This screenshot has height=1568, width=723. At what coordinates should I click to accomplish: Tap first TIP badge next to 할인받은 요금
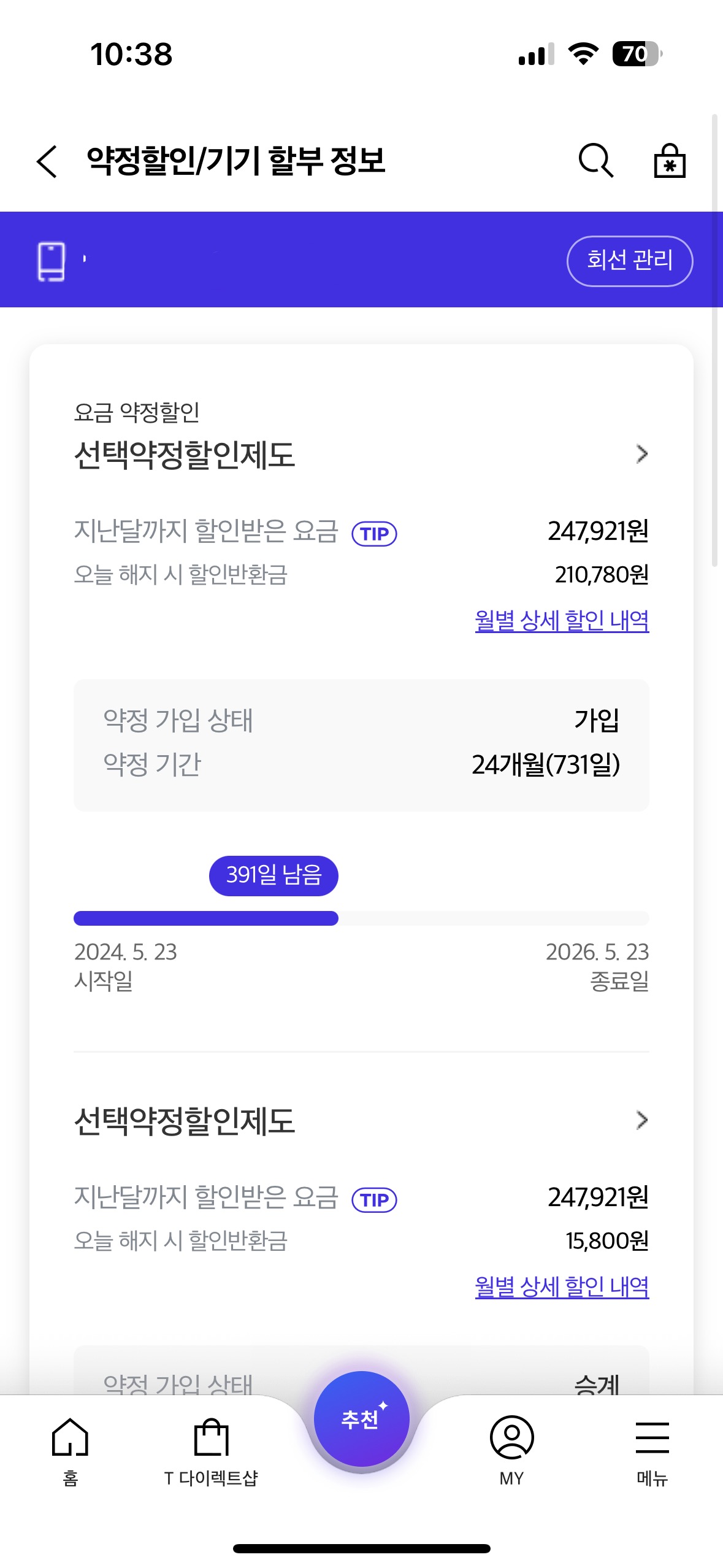pyautogui.click(x=374, y=533)
